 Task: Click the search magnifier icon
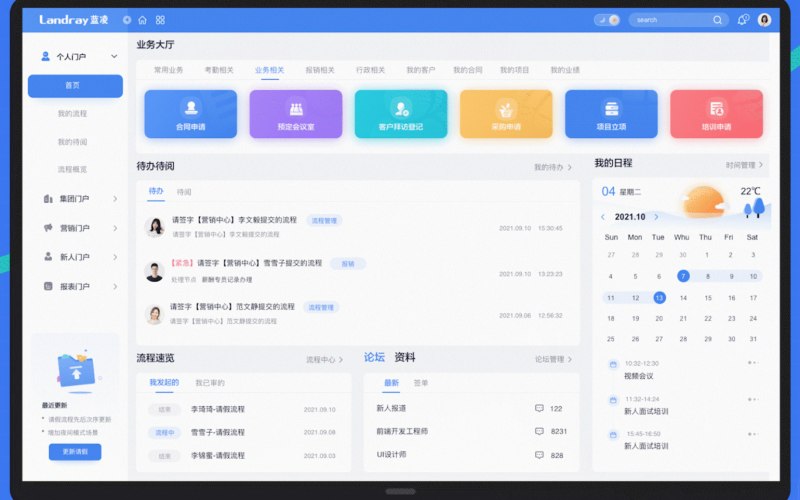pos(717,20)
